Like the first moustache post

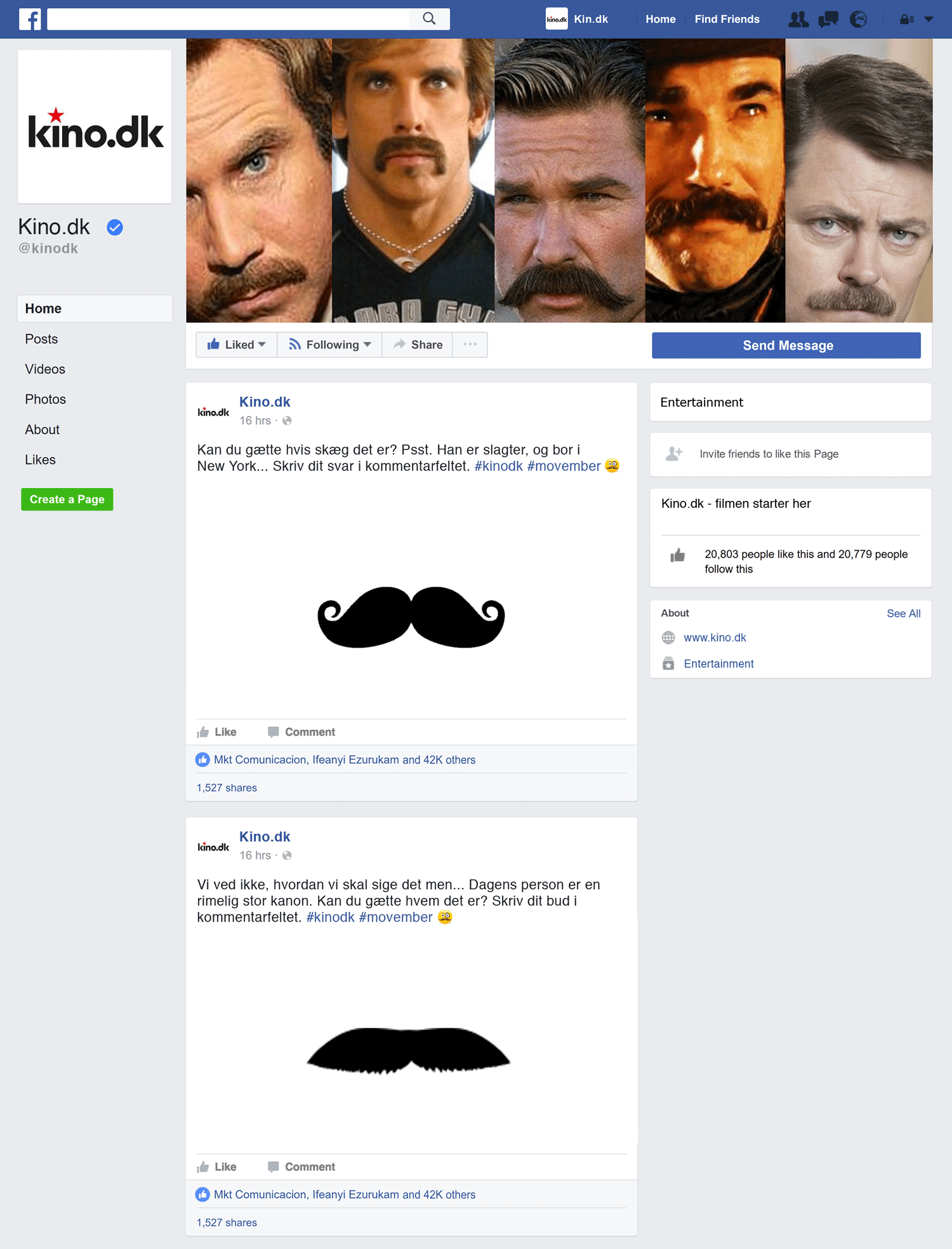pyautogui.click(x=216, y=732)
